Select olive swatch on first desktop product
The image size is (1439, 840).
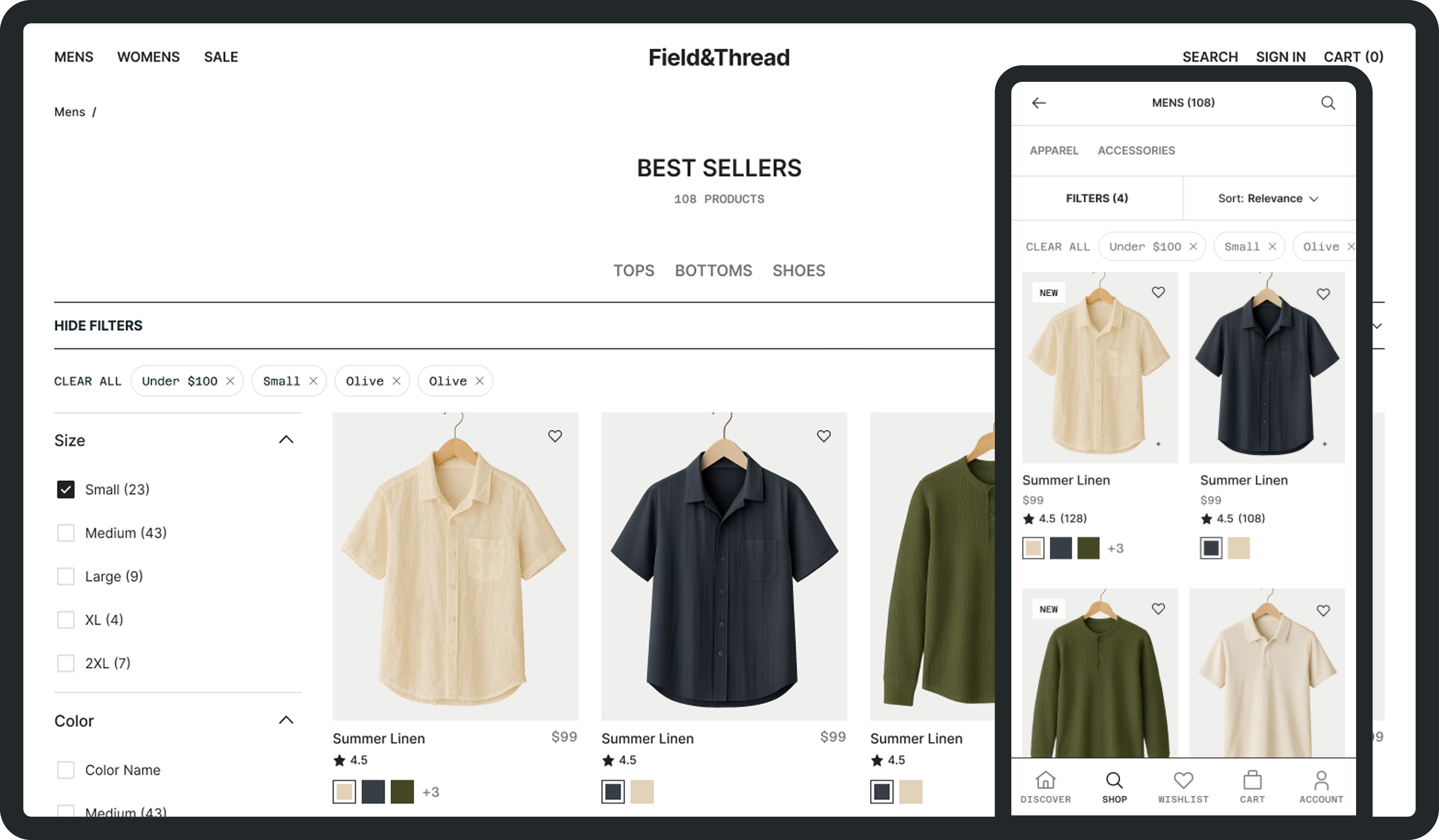point(402,791)
